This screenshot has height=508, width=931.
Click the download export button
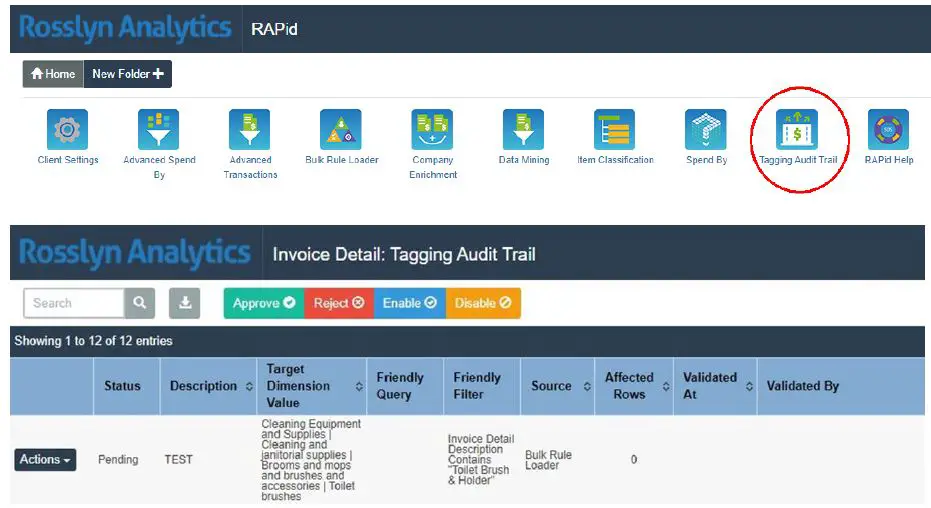click(x=185, y=303)
